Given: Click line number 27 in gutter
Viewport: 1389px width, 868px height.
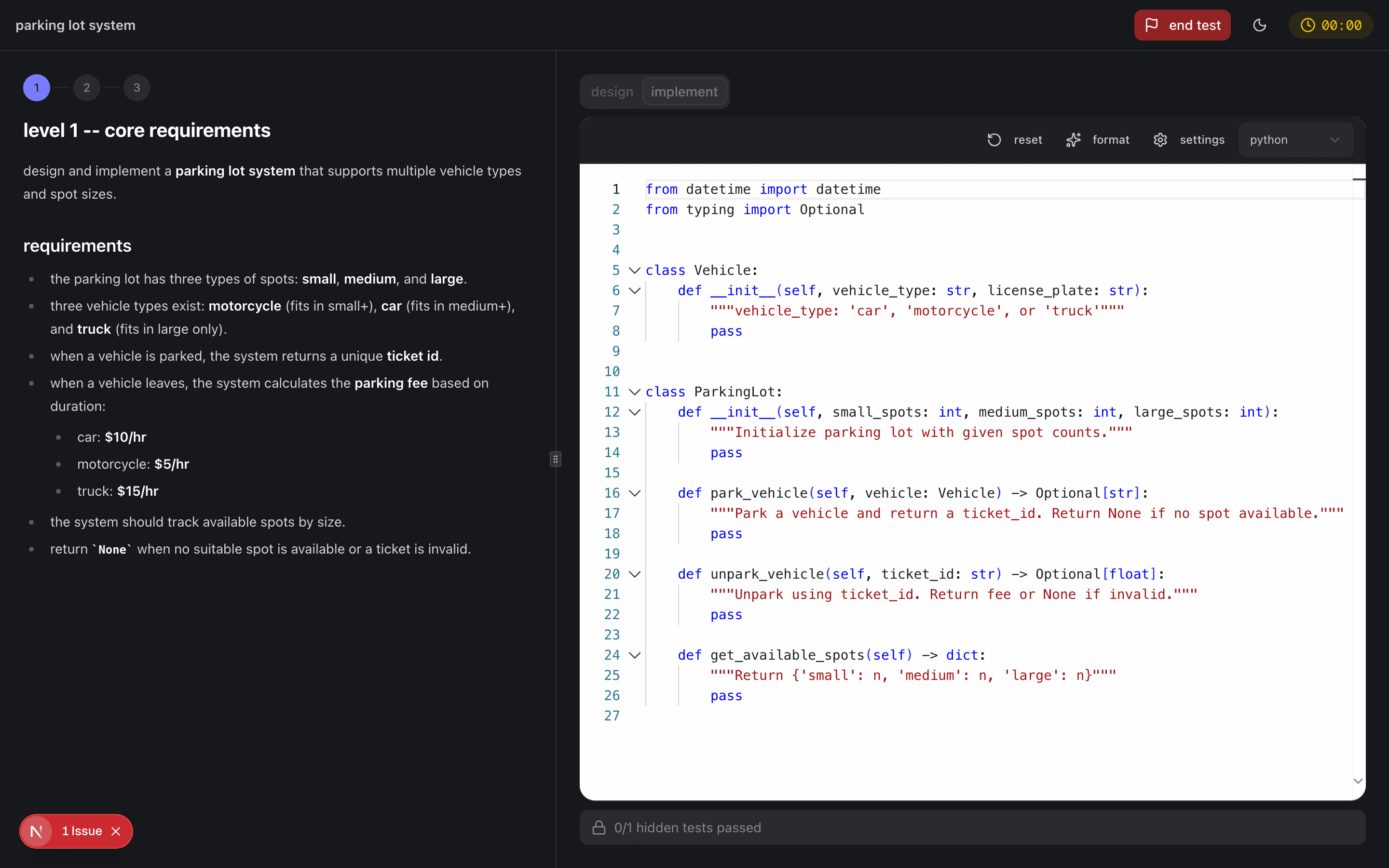Looking at the screenshot, I should (612, 716).
